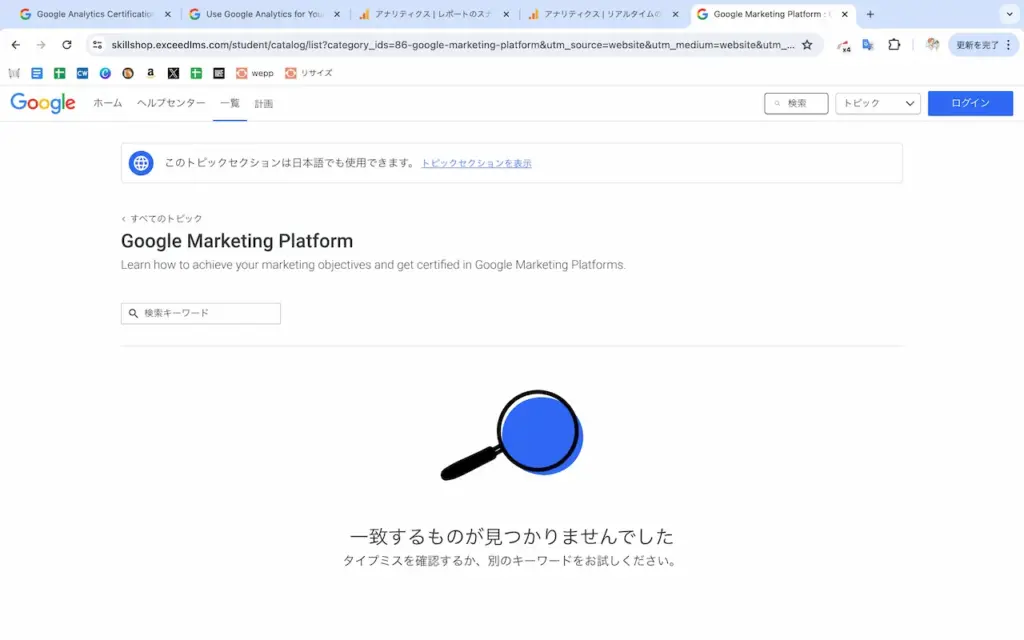The height and width of the screenshot is (640, 1024).
Task: Go back to the previous page
Action: (x=16, y=45)
